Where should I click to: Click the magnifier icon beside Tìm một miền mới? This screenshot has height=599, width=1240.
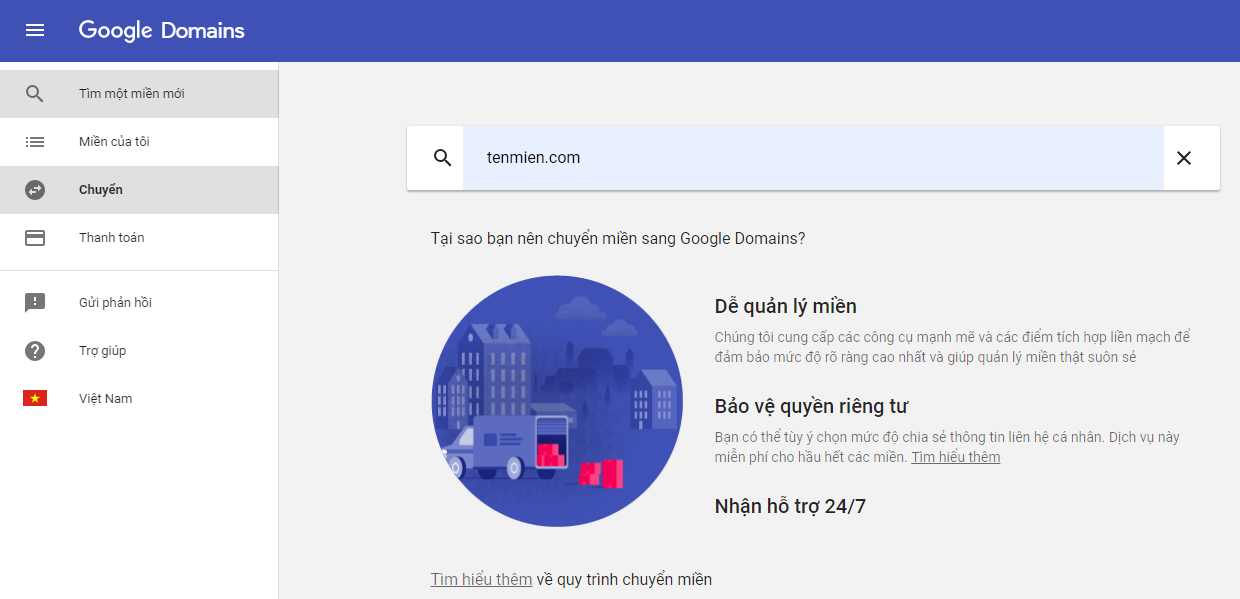pos(35,94)
